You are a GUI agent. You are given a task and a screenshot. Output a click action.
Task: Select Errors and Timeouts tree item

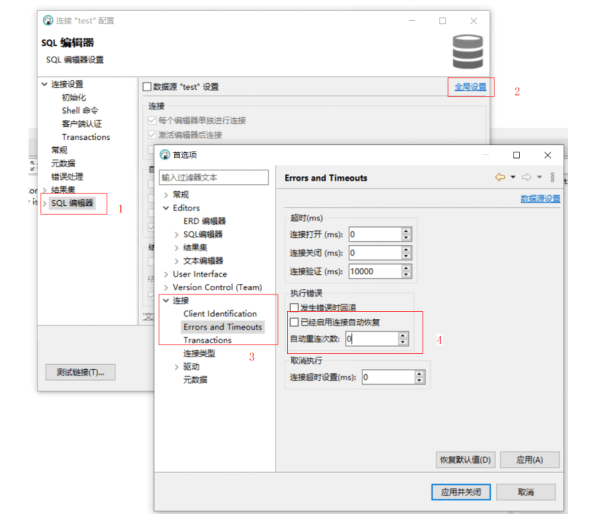(222, 327)
